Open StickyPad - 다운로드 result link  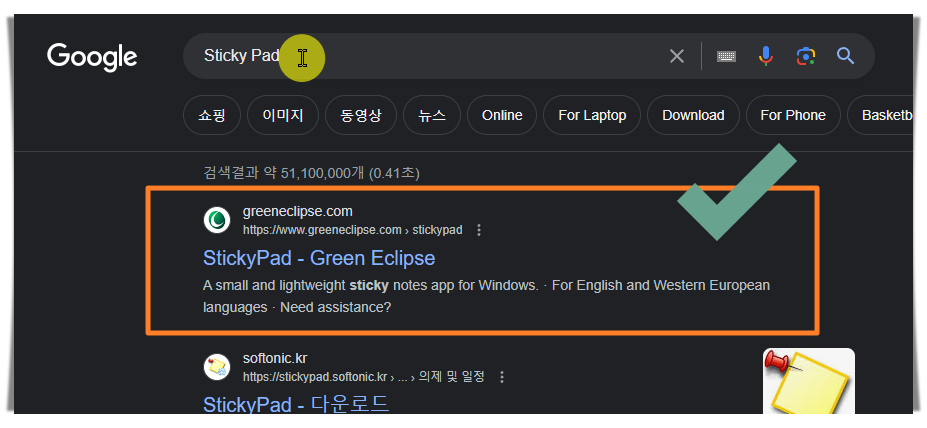tap(296, 404)
